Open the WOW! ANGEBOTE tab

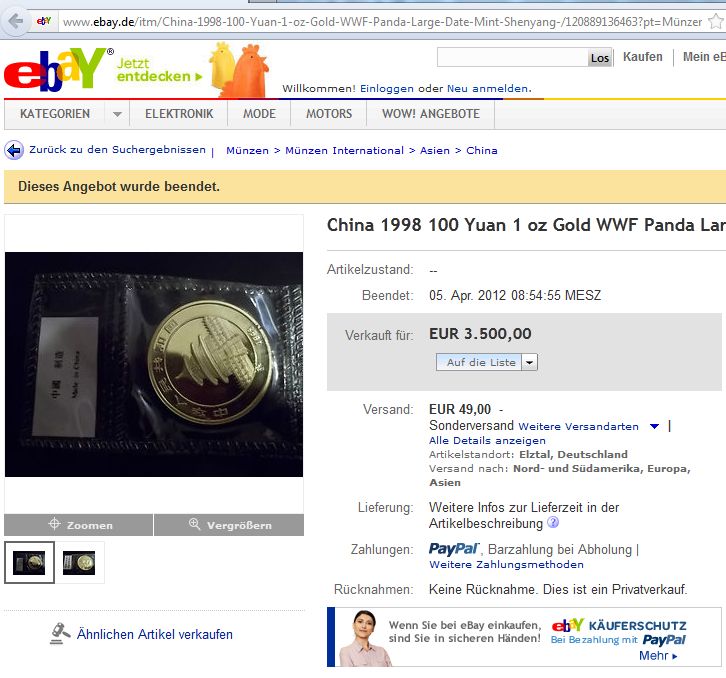tap(431, 114)
